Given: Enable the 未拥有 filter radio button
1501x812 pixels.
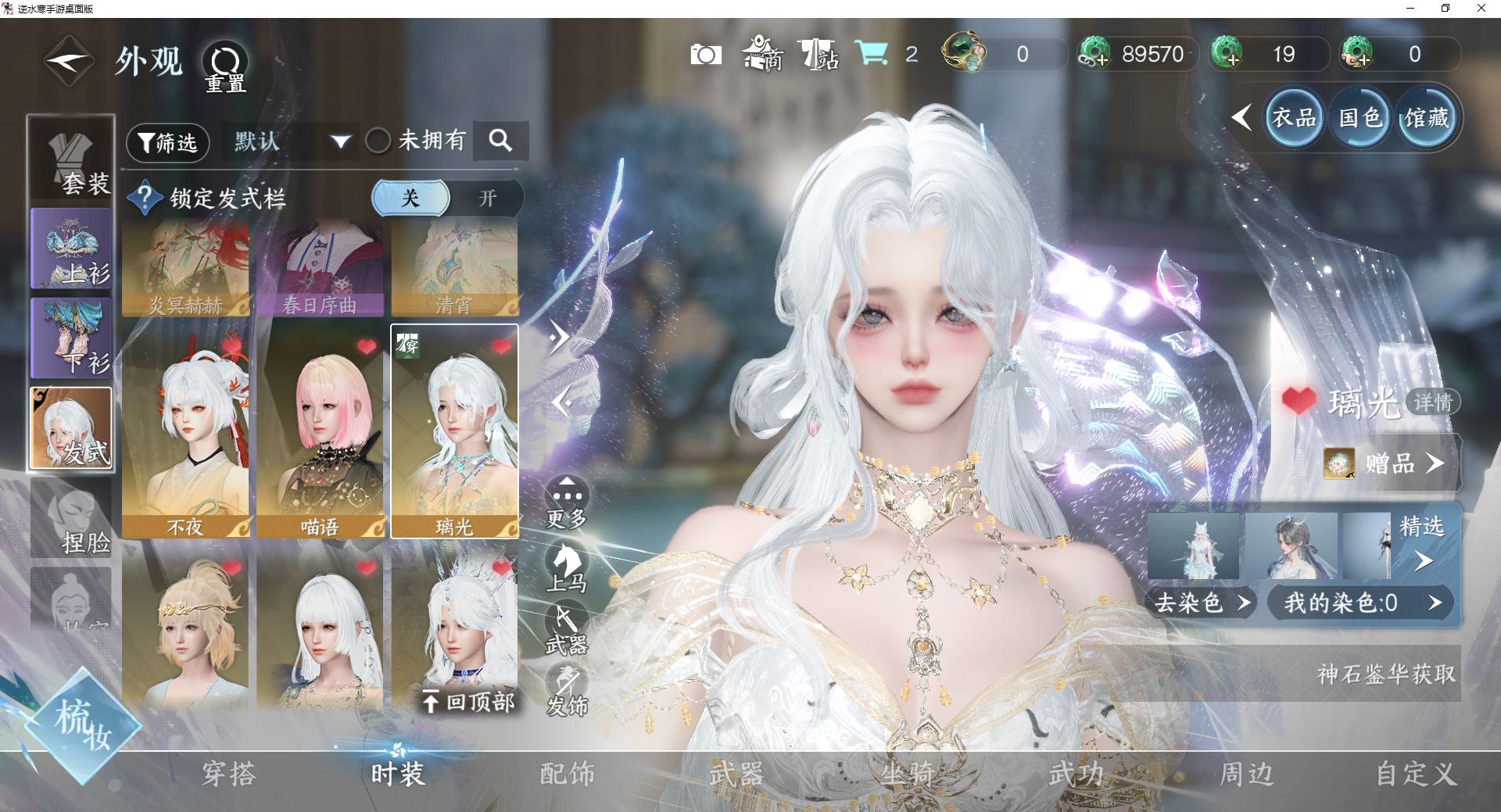Looking at the screenshot, I should [x=378, y=141].
